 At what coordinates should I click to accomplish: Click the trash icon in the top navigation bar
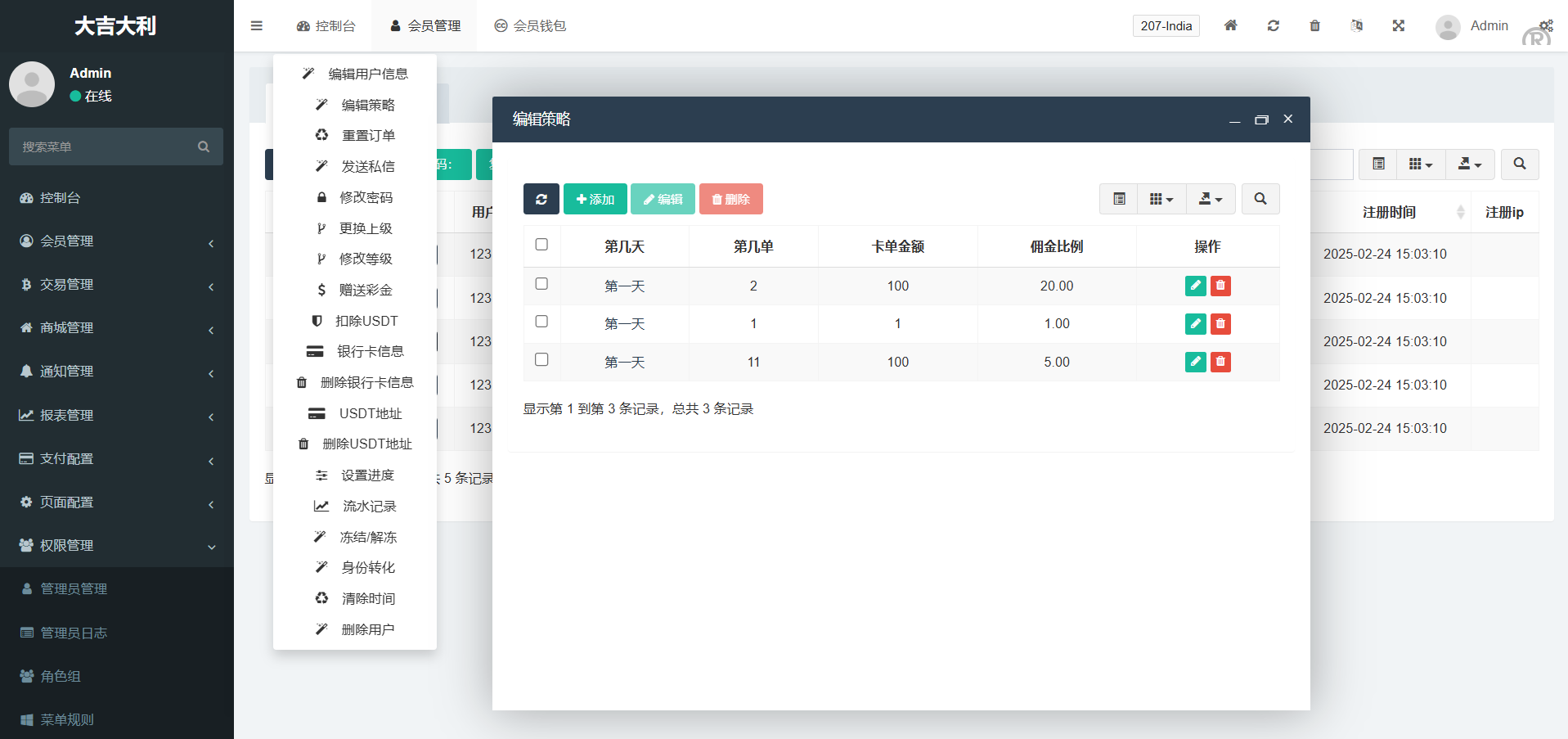point(1314,25)
